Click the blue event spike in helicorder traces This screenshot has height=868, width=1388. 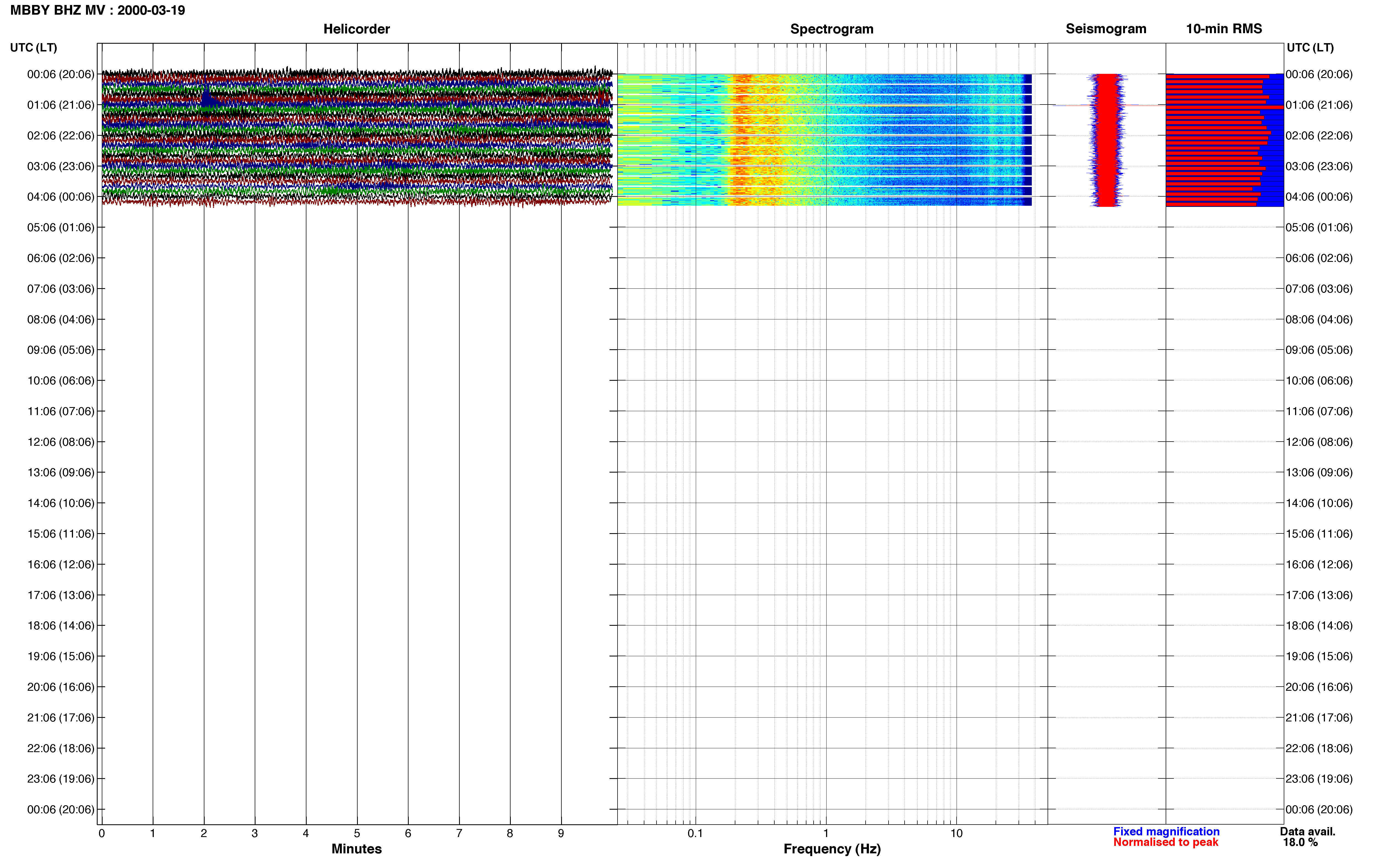tap(208, 98)
